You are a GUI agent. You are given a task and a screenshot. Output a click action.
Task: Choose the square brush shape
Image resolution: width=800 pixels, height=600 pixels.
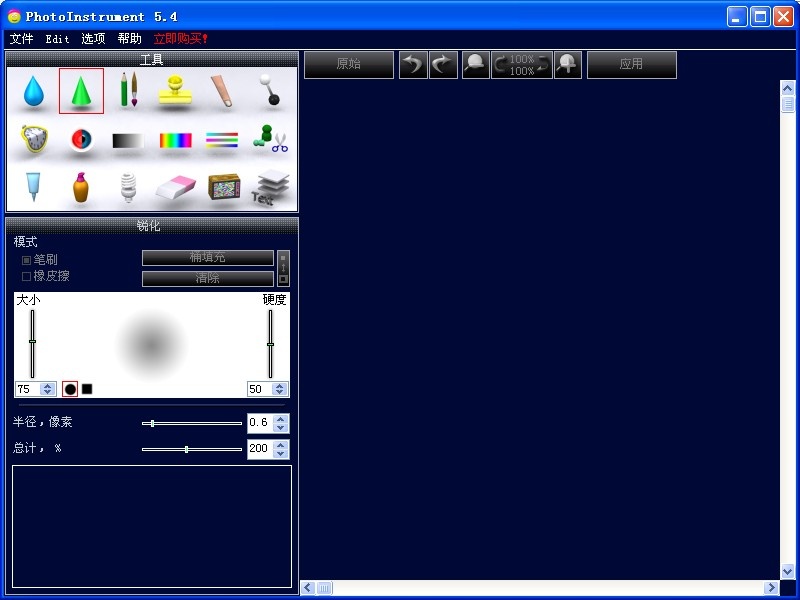[x=87, y=389]
